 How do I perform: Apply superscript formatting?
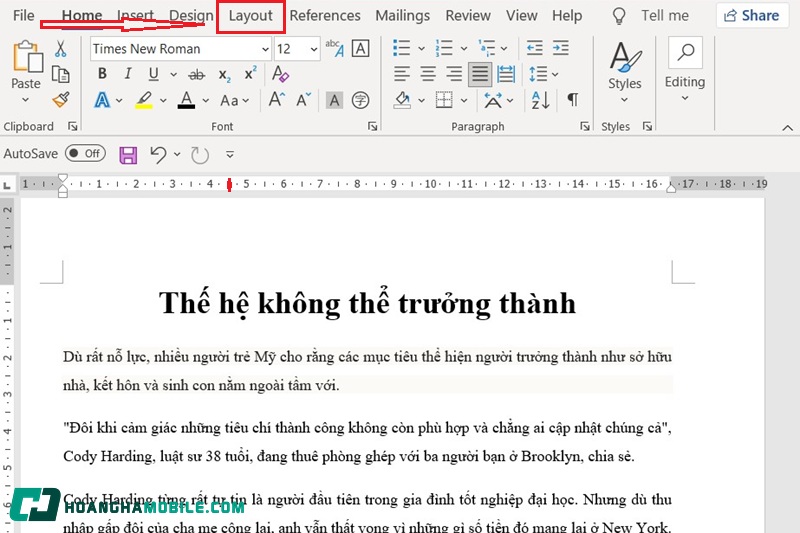coord(250,74)
